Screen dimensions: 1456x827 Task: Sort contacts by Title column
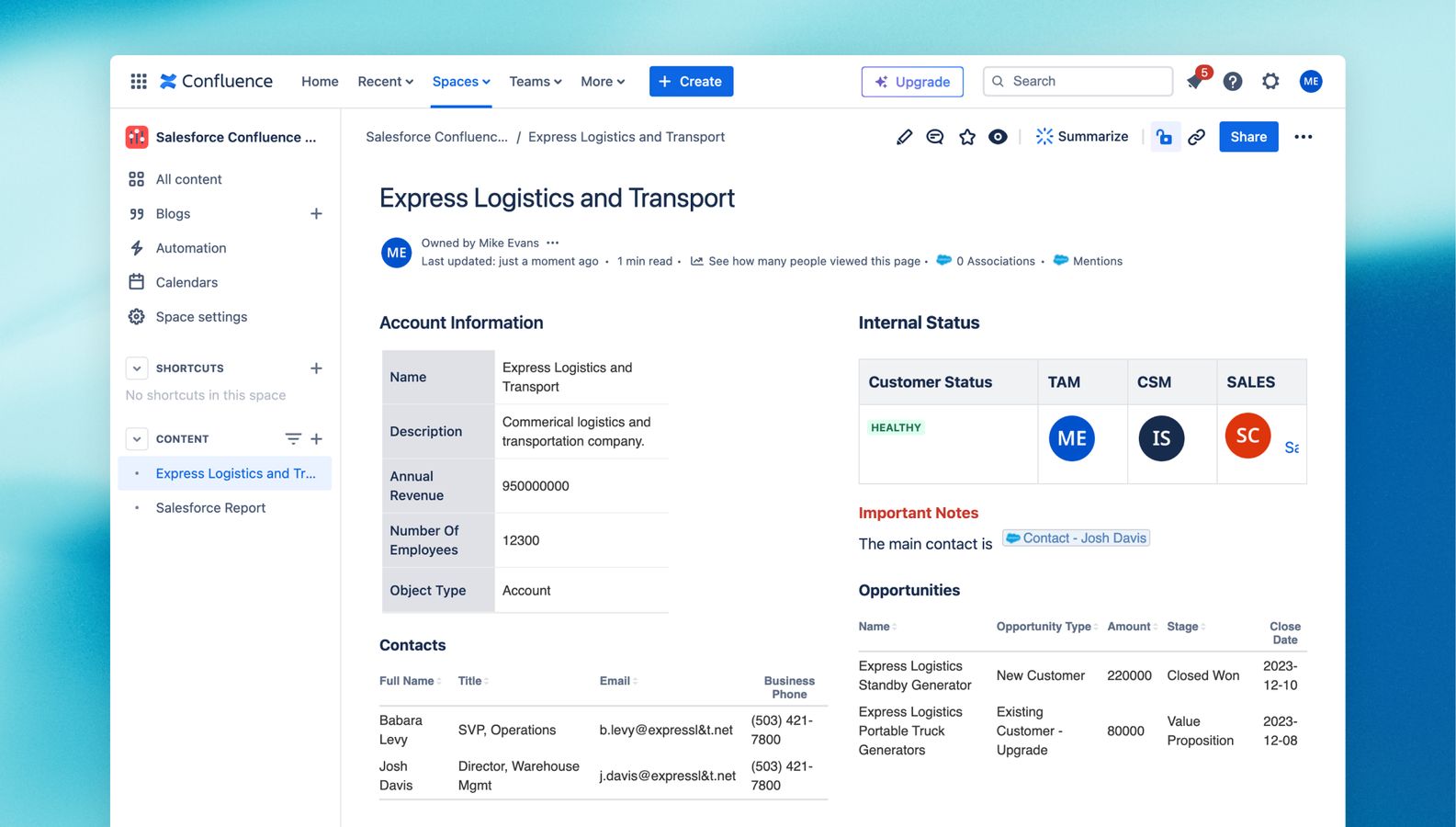(473, 681)
